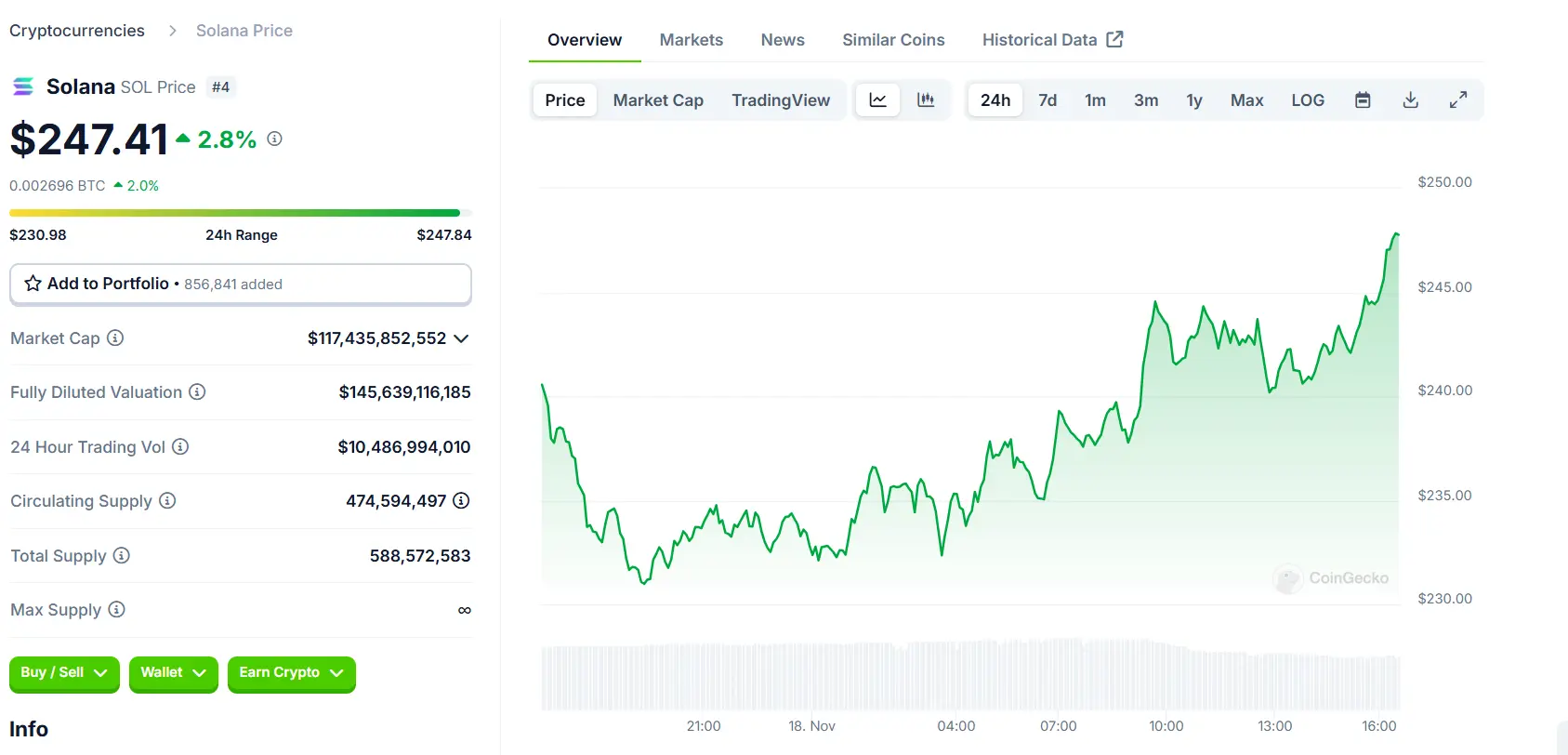The image size is (1568, 755).
Task: Set chart range to 3m
Action: click(1146, 99)
